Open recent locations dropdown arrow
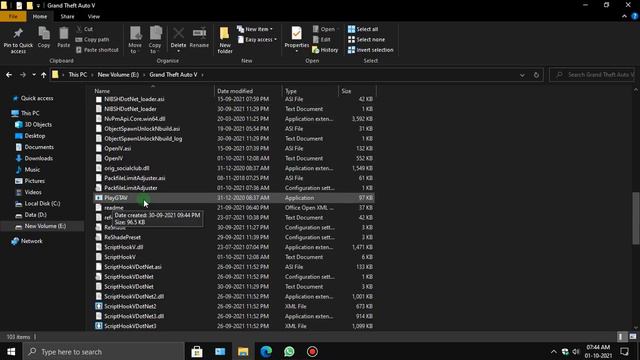The image size is (640, 360). 34,75
